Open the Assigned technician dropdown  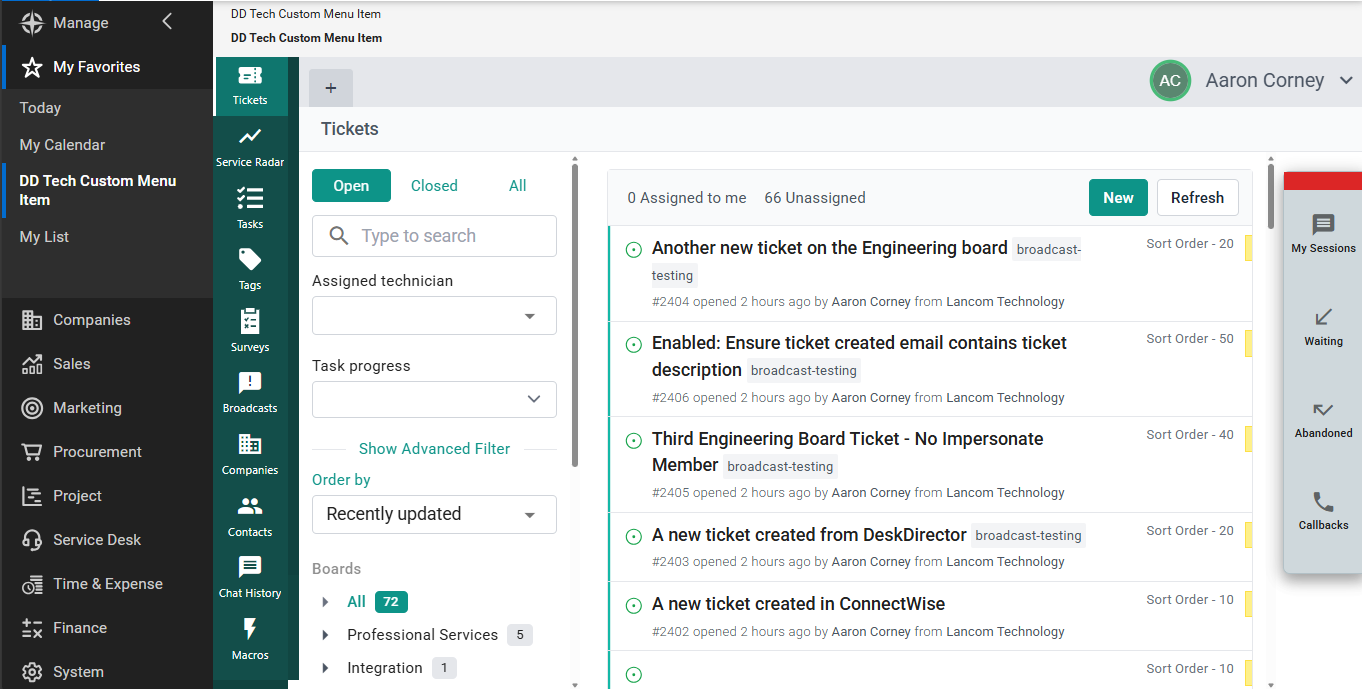point(434,316)
